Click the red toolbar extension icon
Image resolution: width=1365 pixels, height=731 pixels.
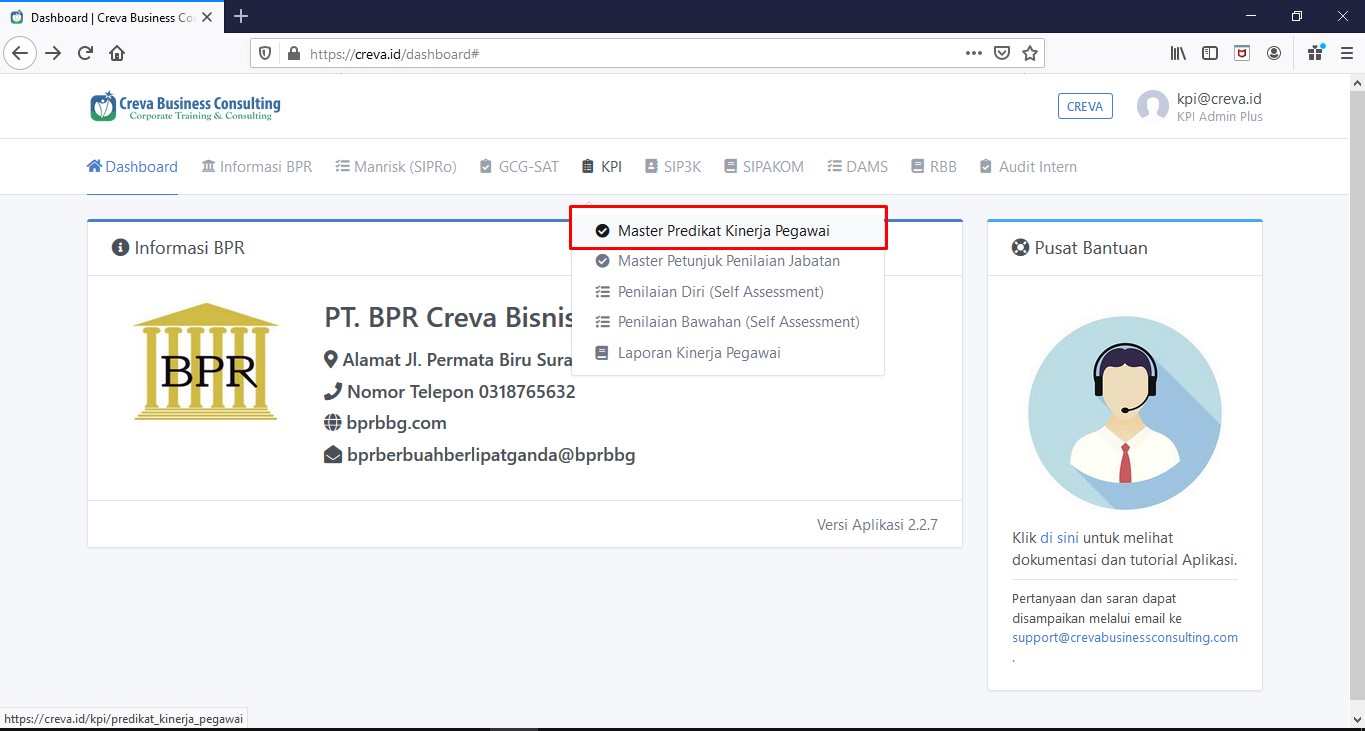[1242, 53]
